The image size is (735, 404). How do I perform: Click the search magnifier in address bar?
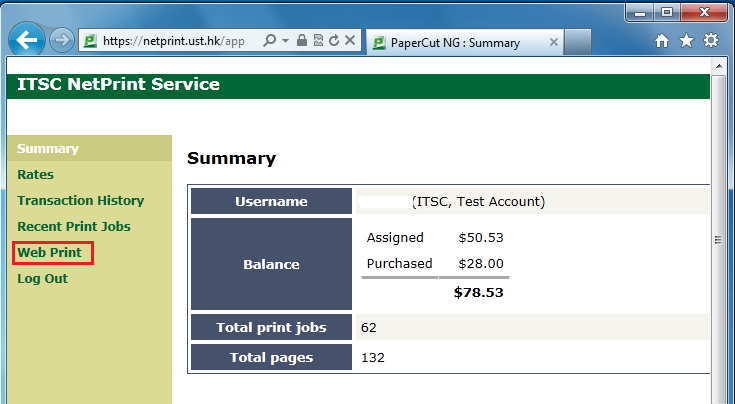tap(269, 41)
